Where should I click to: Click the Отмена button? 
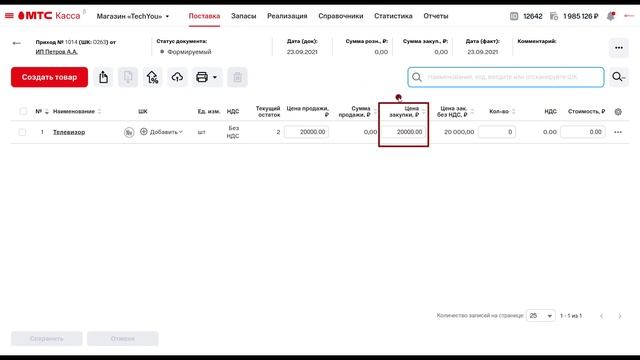pos(122,338)
